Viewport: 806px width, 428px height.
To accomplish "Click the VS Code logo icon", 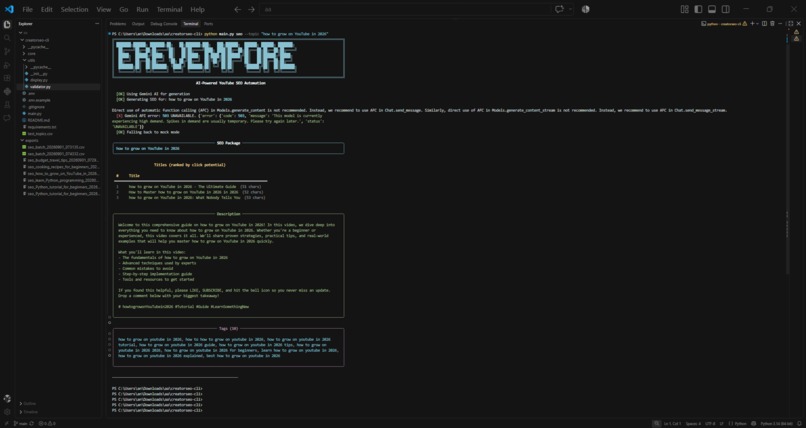I will point(9,9).
